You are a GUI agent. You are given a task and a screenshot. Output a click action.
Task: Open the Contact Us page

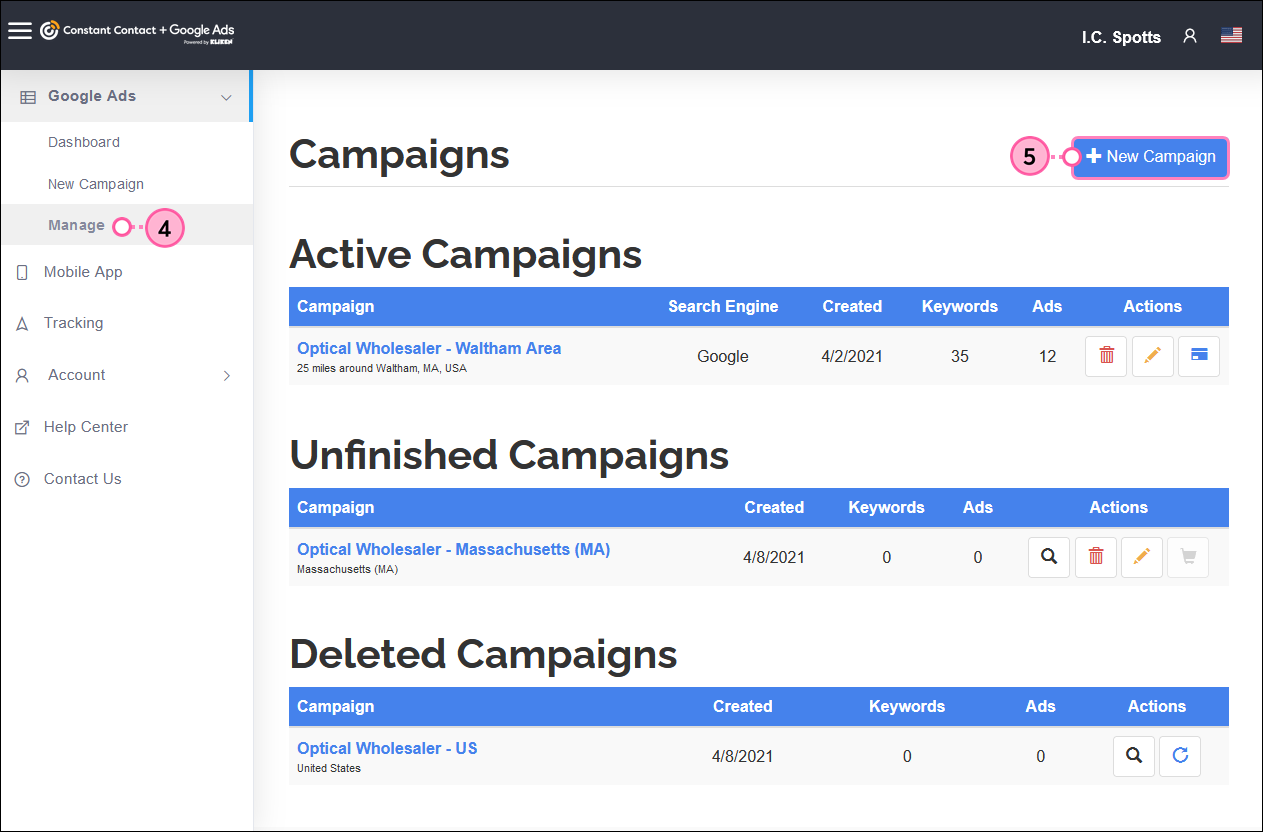click(82, 479)
